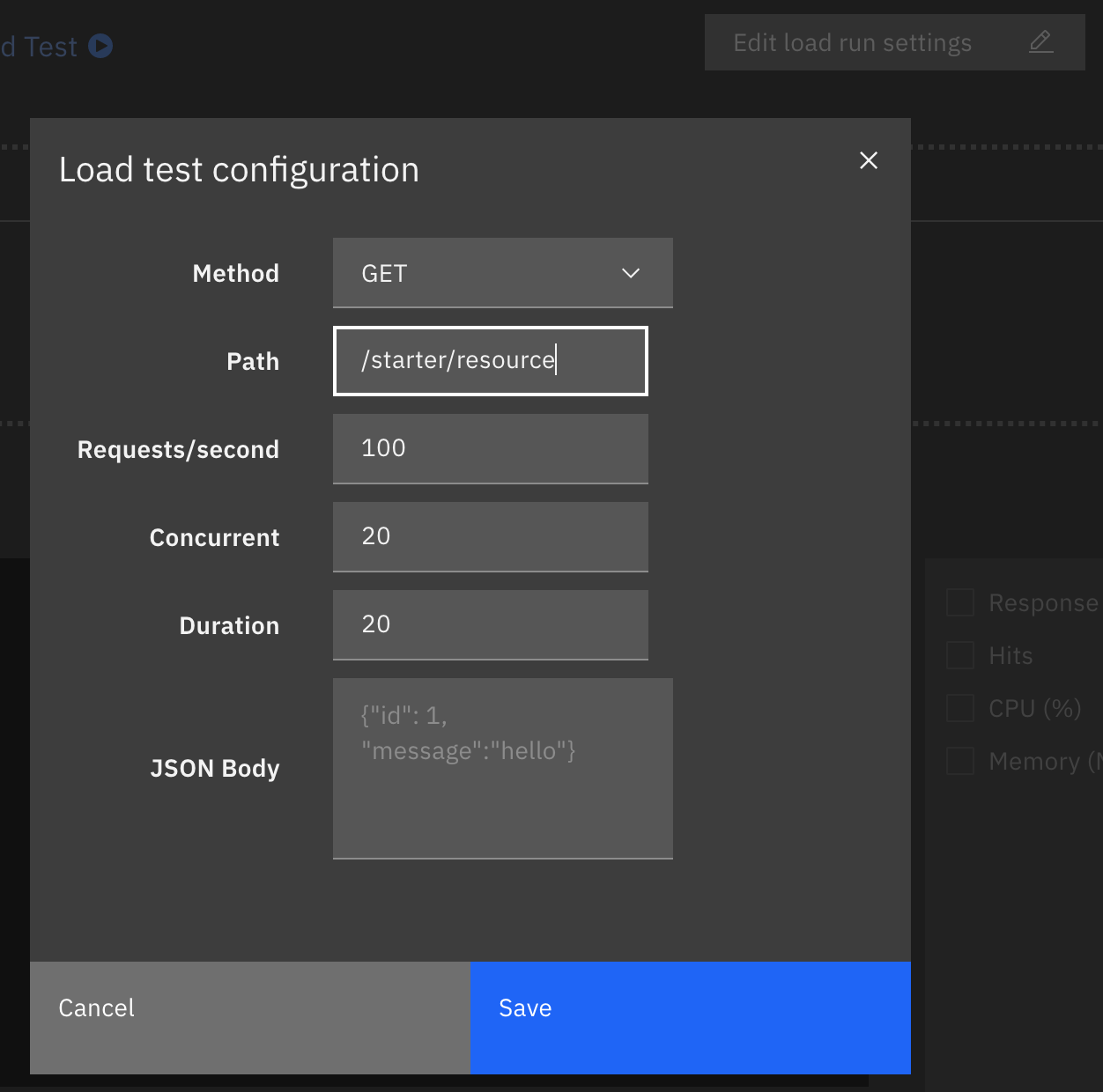
Task: Click the Concurrent value field
Action: click(x=491, y=537)
